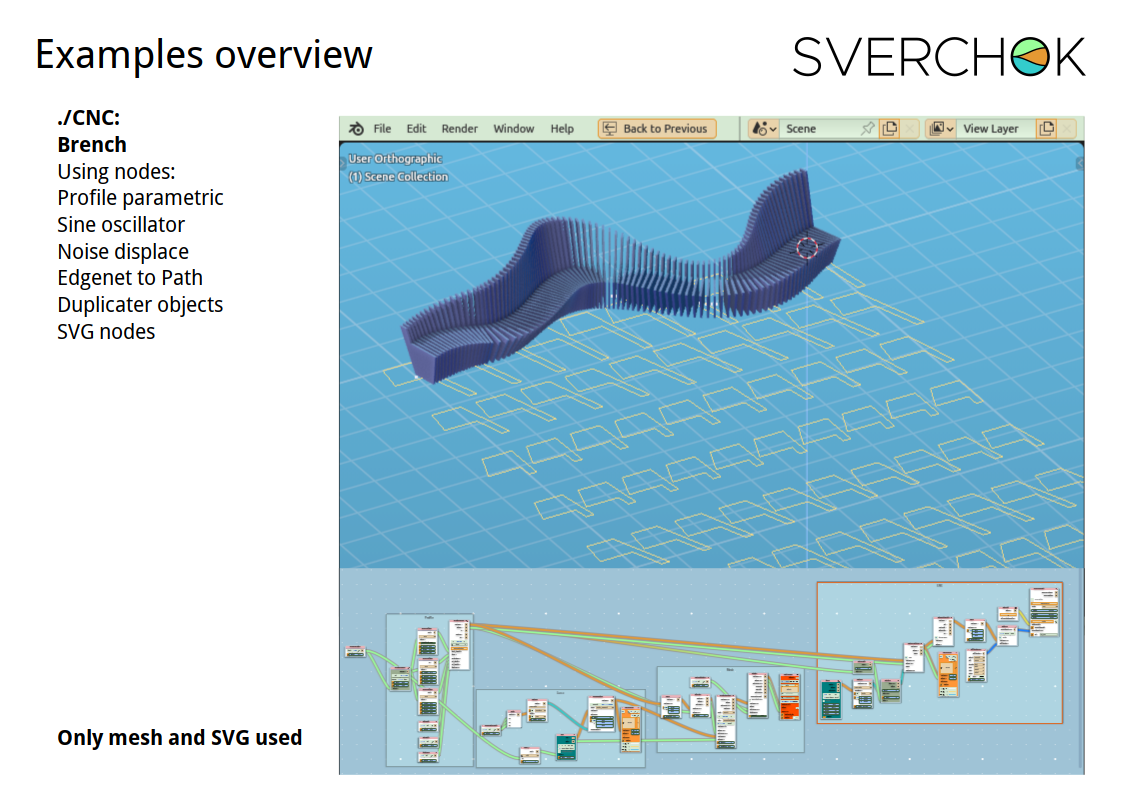Image resolution: width=1123 pixels, height=794 pixels.
Task: Open the Render menu
Action: point(460,129)
